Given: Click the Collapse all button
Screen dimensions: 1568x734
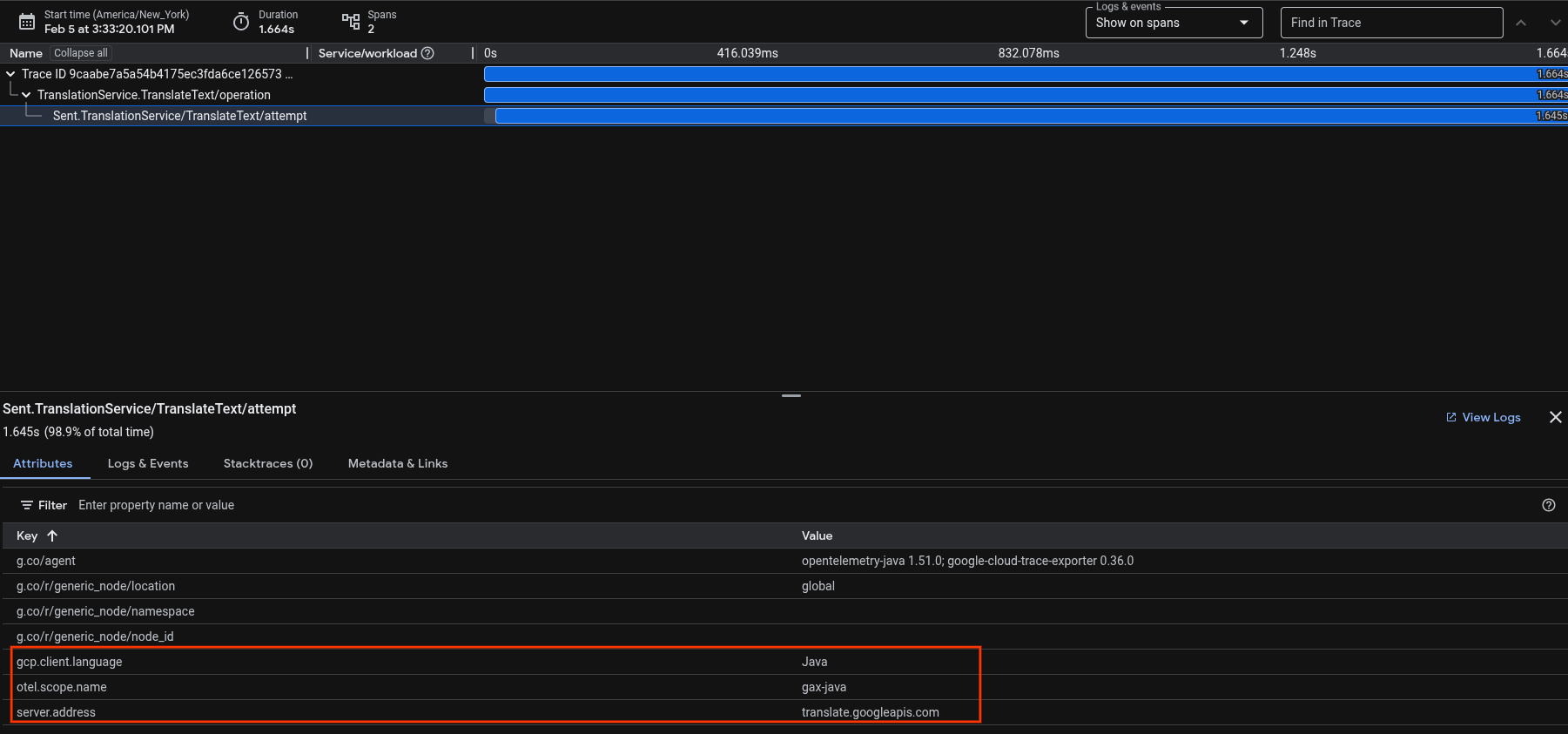Looking at the screenshot, I should (x=81, y=53).
